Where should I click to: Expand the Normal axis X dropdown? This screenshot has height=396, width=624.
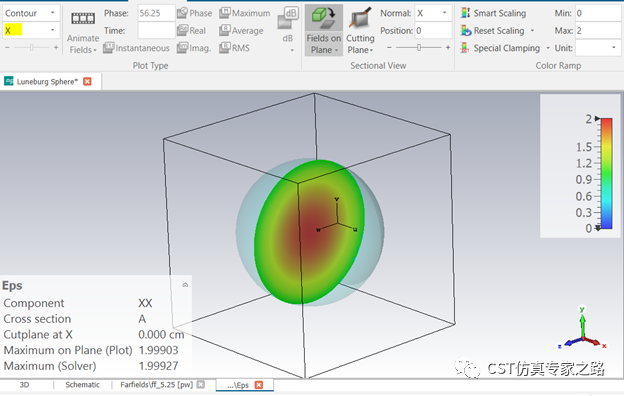(x=433, y=13)
